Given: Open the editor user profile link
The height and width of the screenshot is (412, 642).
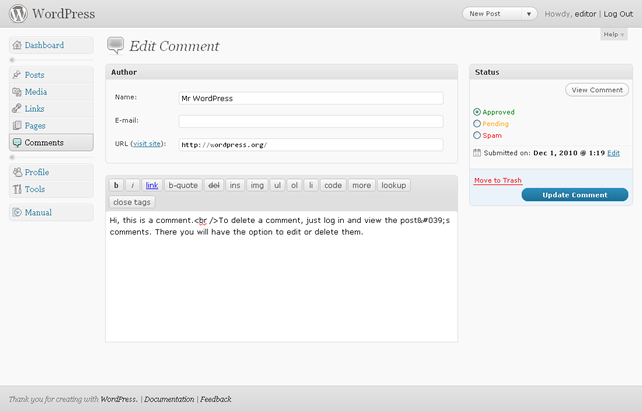Looking at the screenshot, I should (x=585, y=14).
